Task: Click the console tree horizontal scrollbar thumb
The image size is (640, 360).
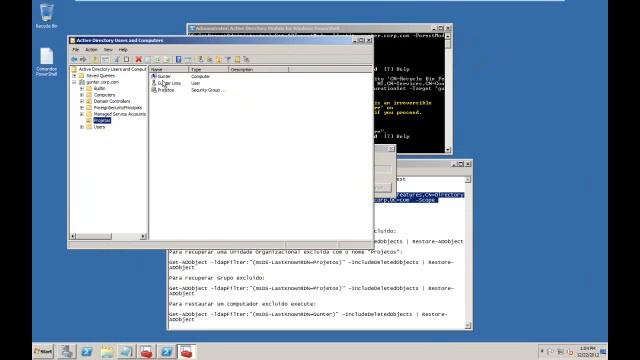Action: pos(94,236)
